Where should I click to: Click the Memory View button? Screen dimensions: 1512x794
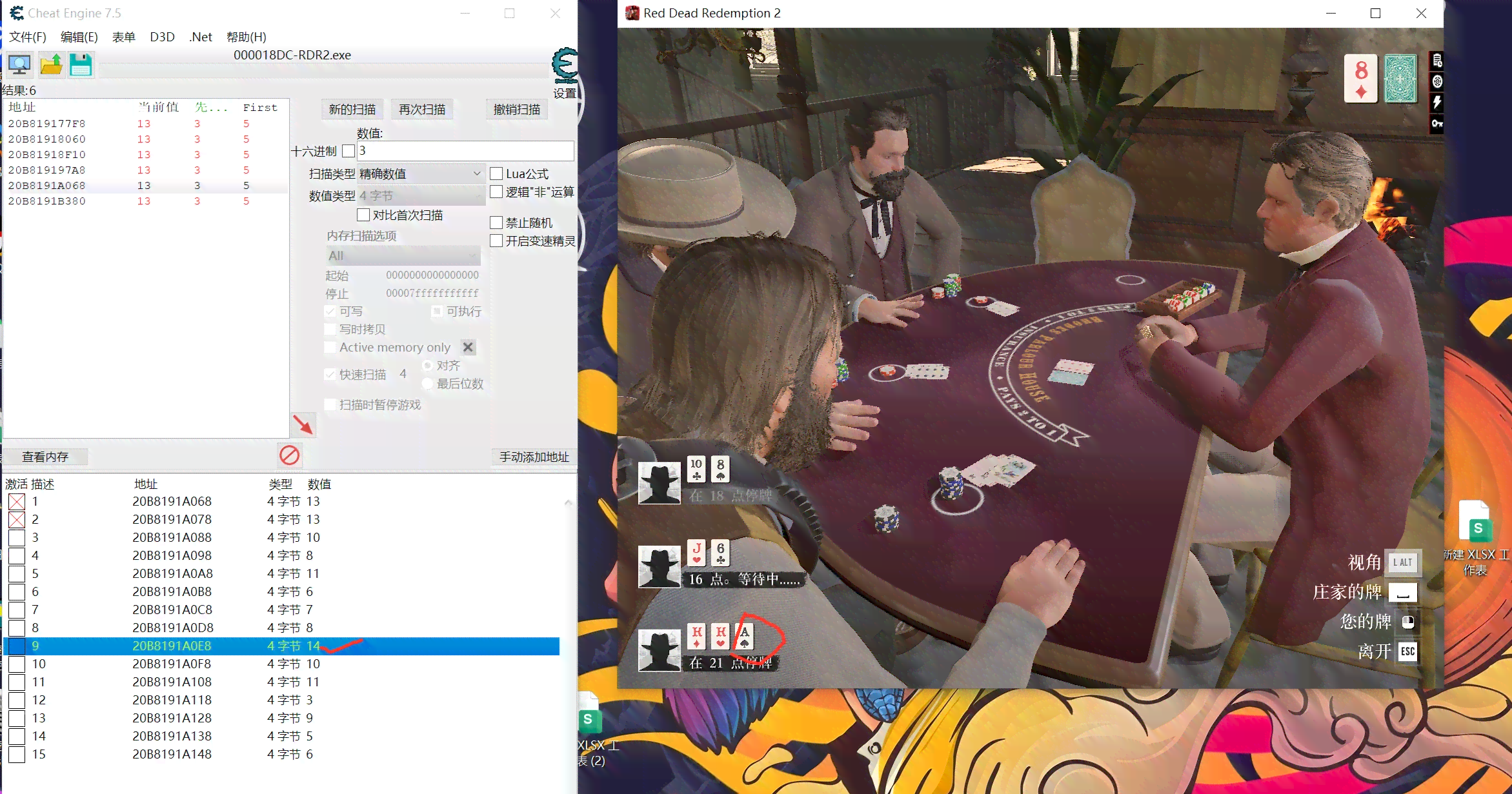point(45,457)
